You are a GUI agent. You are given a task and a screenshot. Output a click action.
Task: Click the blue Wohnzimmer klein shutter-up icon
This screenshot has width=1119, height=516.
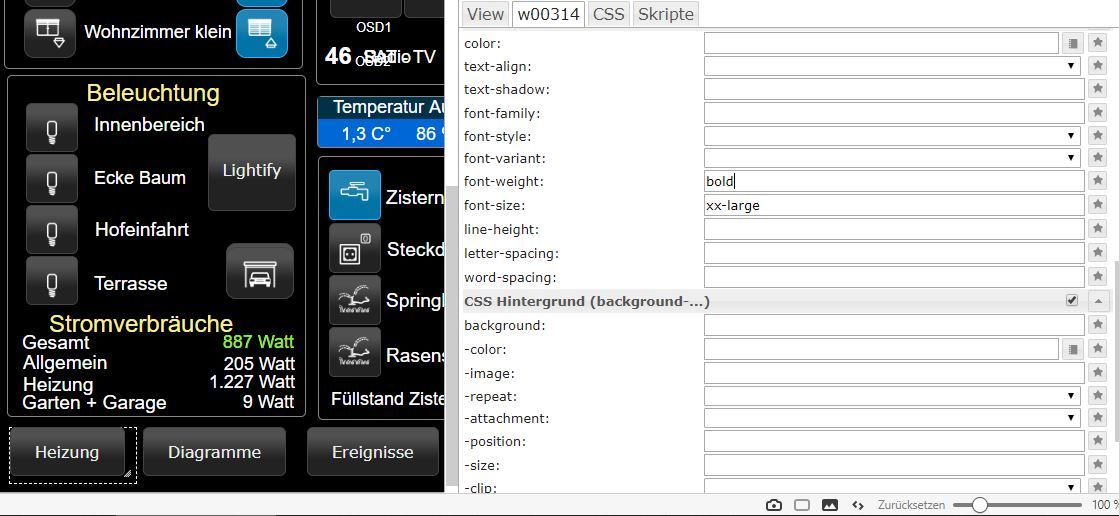pos(261,33)
